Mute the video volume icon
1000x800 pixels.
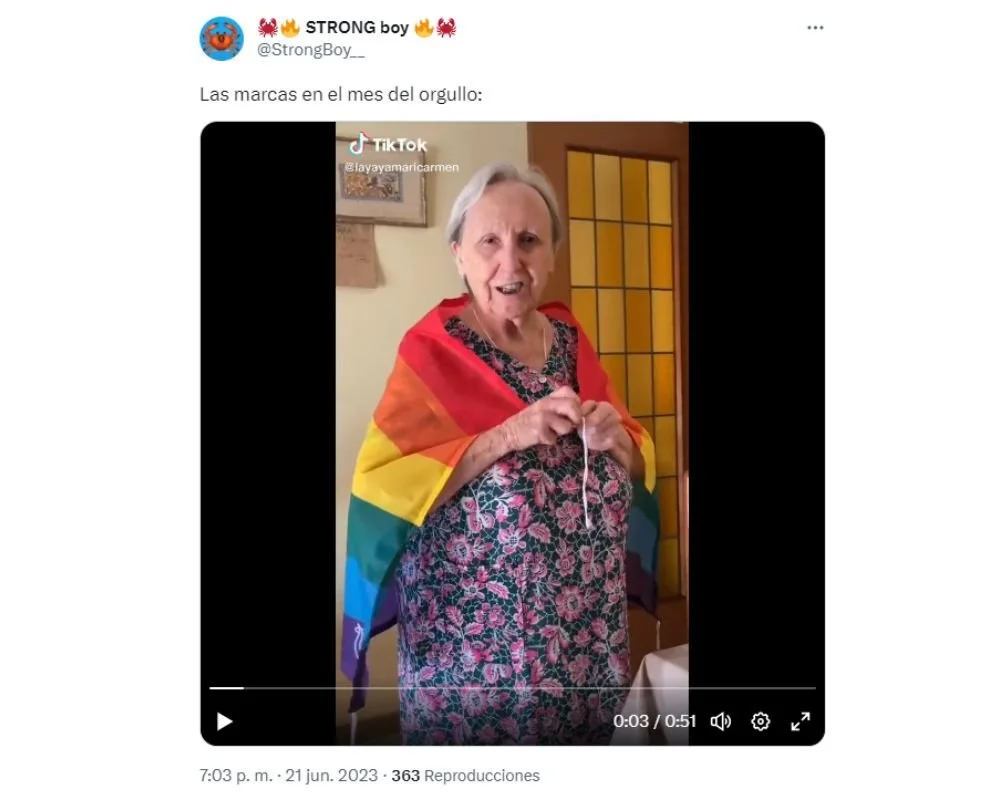coord(721,722)
